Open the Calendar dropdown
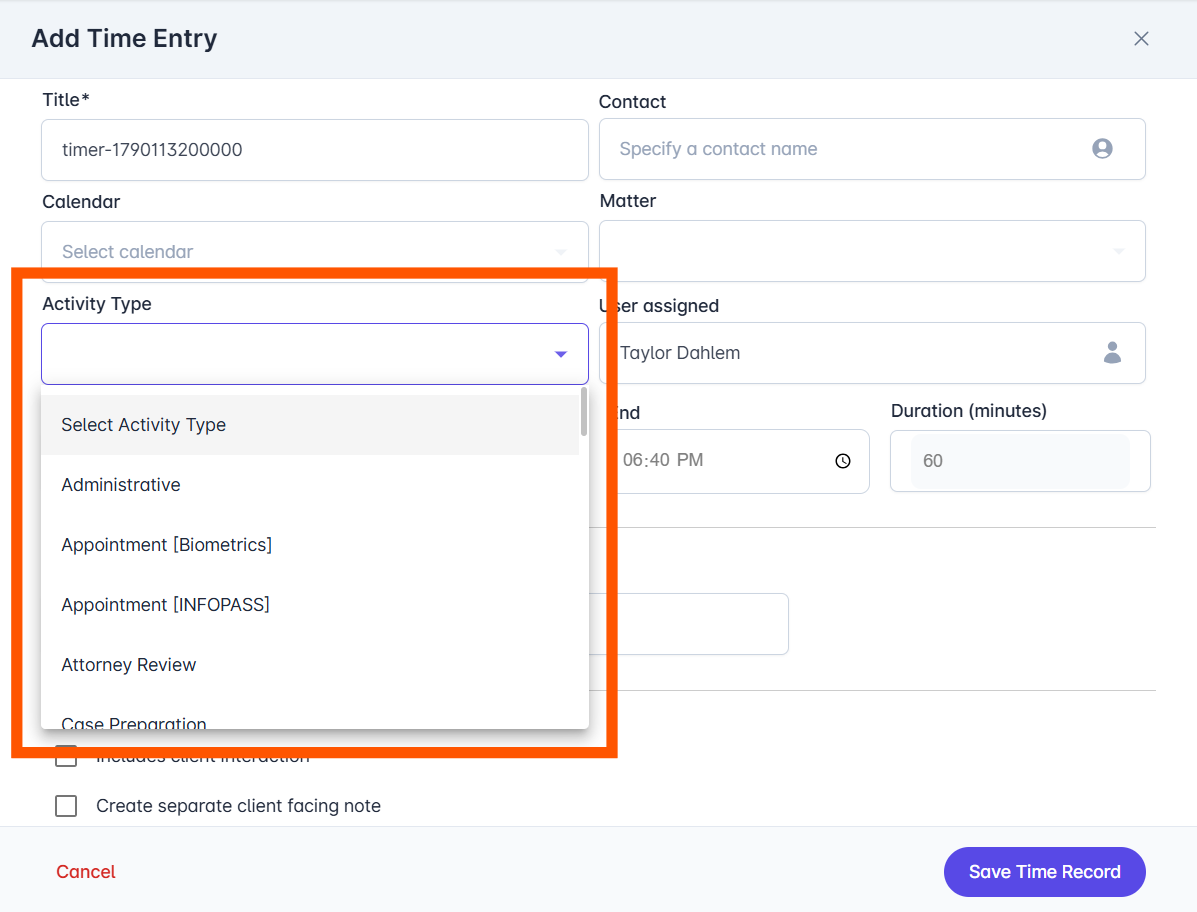 [315, 252]
